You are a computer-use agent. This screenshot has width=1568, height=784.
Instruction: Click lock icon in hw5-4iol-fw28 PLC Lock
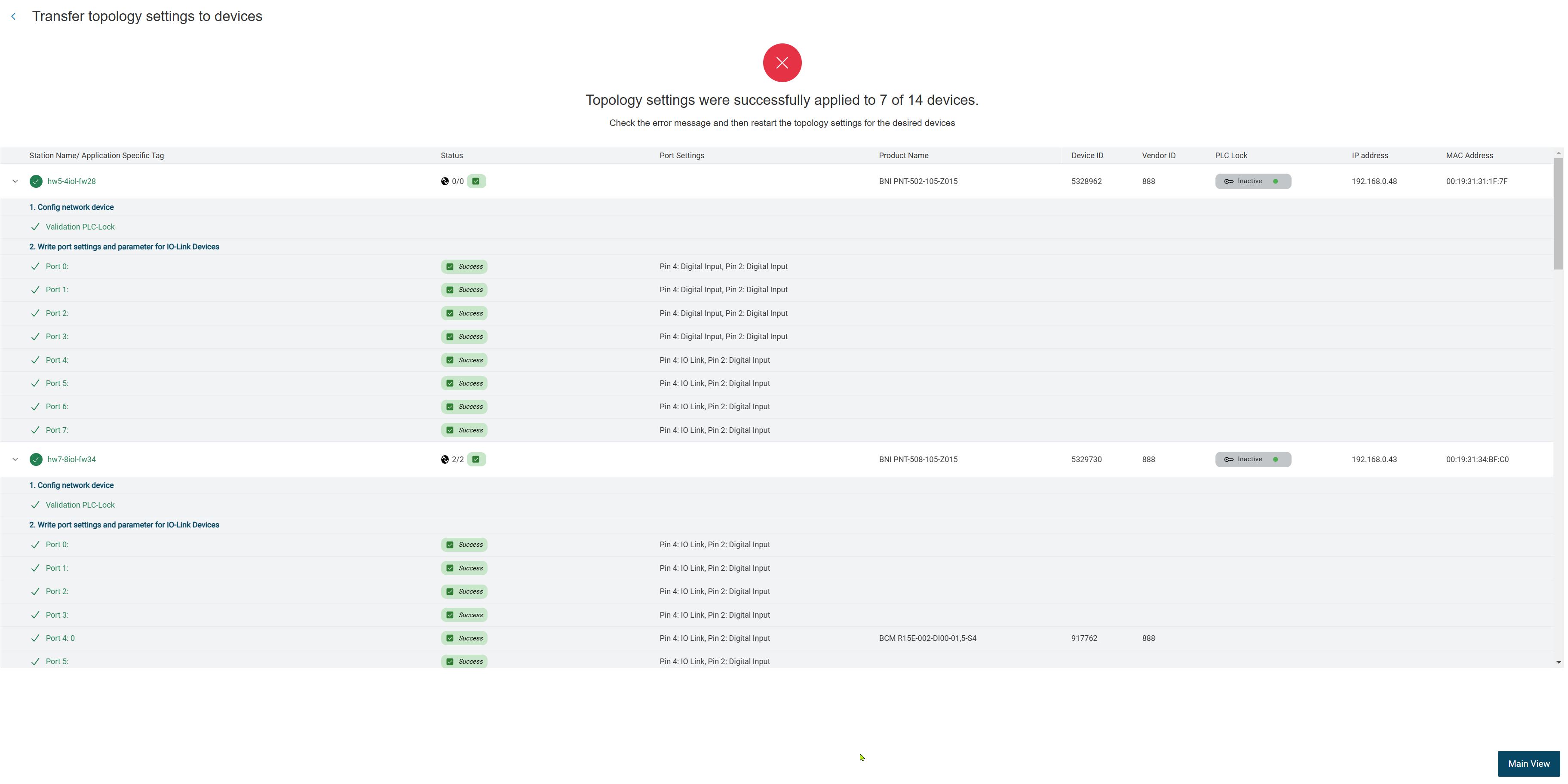[1228, 181]
